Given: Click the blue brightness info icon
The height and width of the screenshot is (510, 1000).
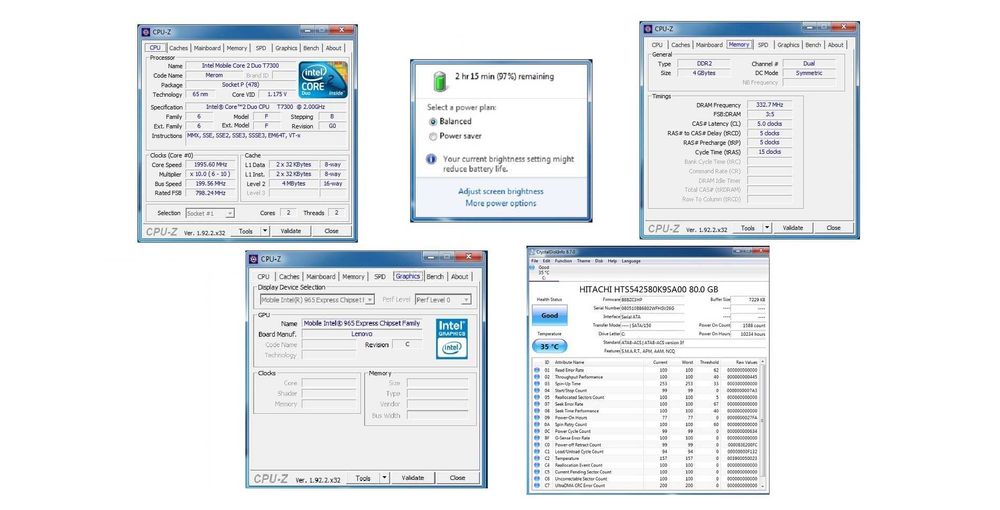Looking at the screenshot, I should [431, 159].
